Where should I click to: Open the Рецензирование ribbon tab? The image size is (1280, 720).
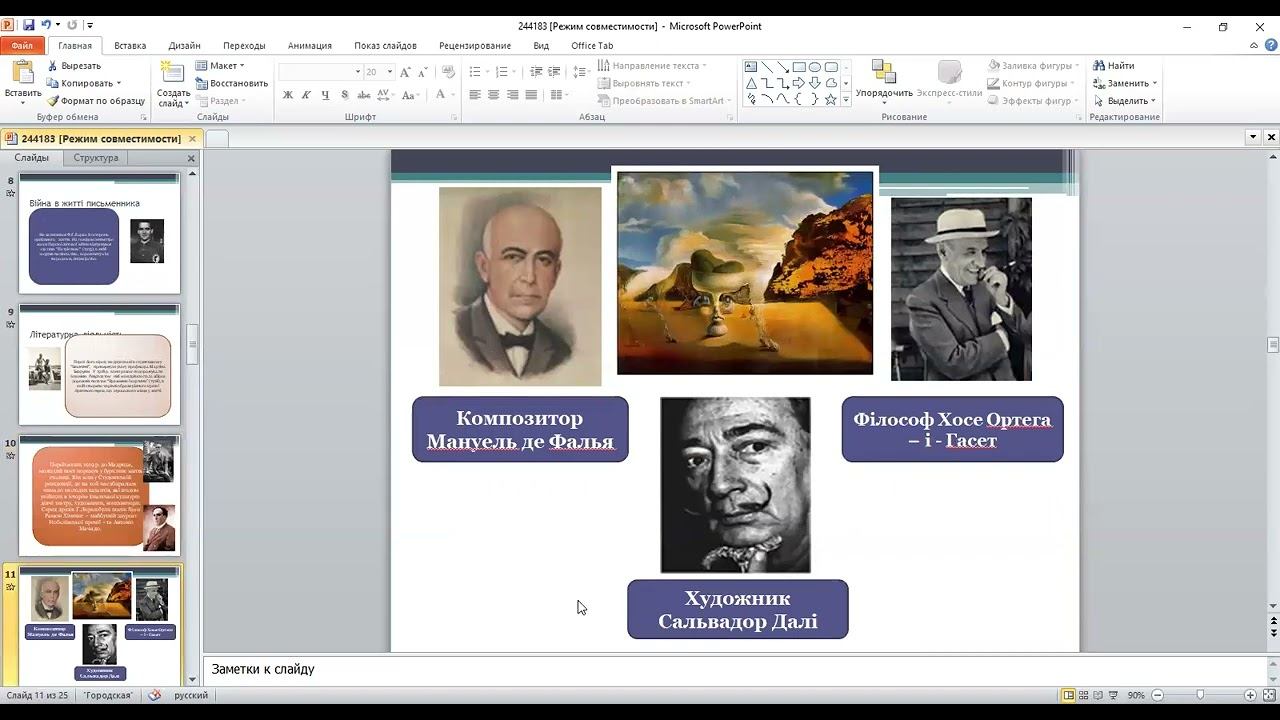[475, 46]
